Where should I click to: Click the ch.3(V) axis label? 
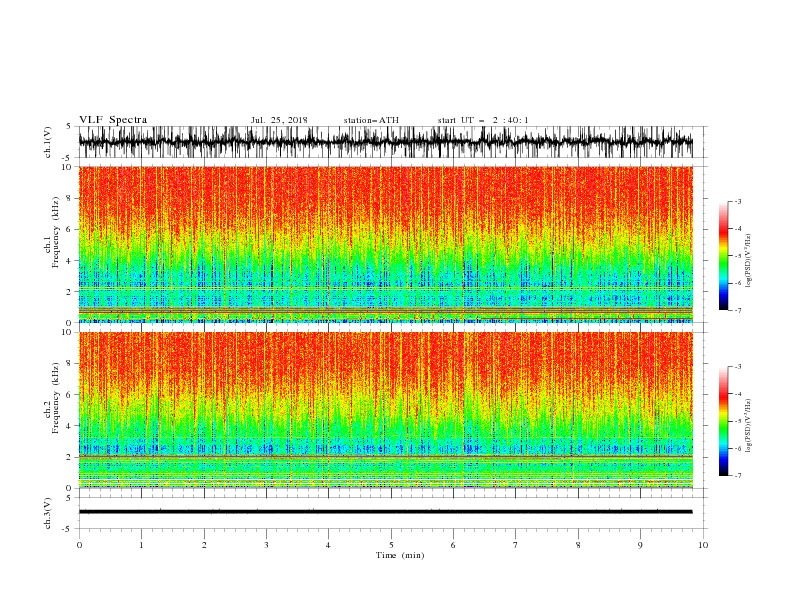(48, 513)
